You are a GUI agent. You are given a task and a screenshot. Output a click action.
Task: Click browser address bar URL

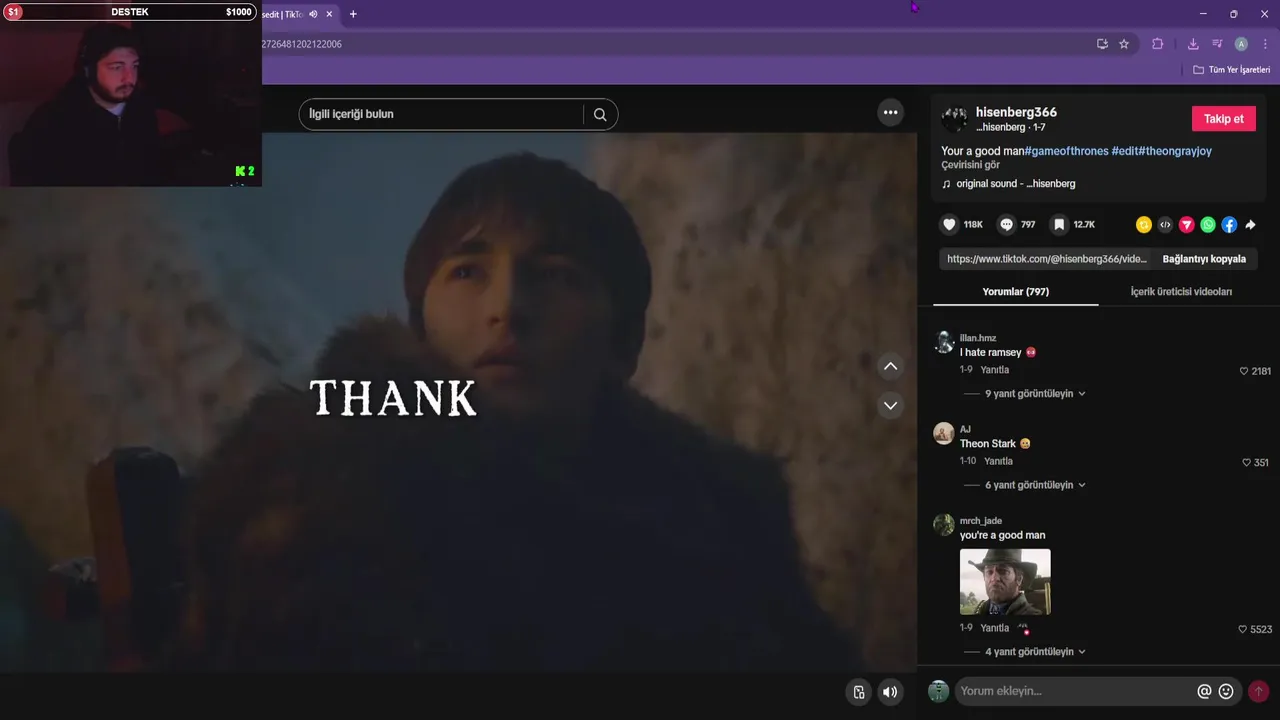(302, 44)
